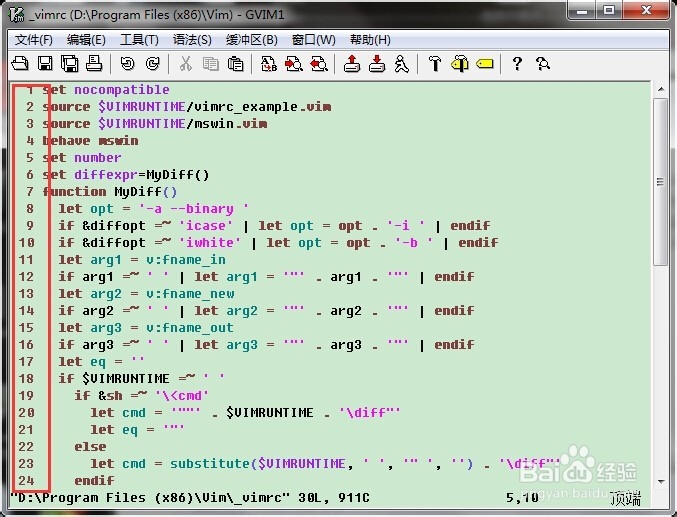The width and height of the screenshot is (677, 517).
Task: Click cursor position '5,10' in status line
Action: [522, 498]
